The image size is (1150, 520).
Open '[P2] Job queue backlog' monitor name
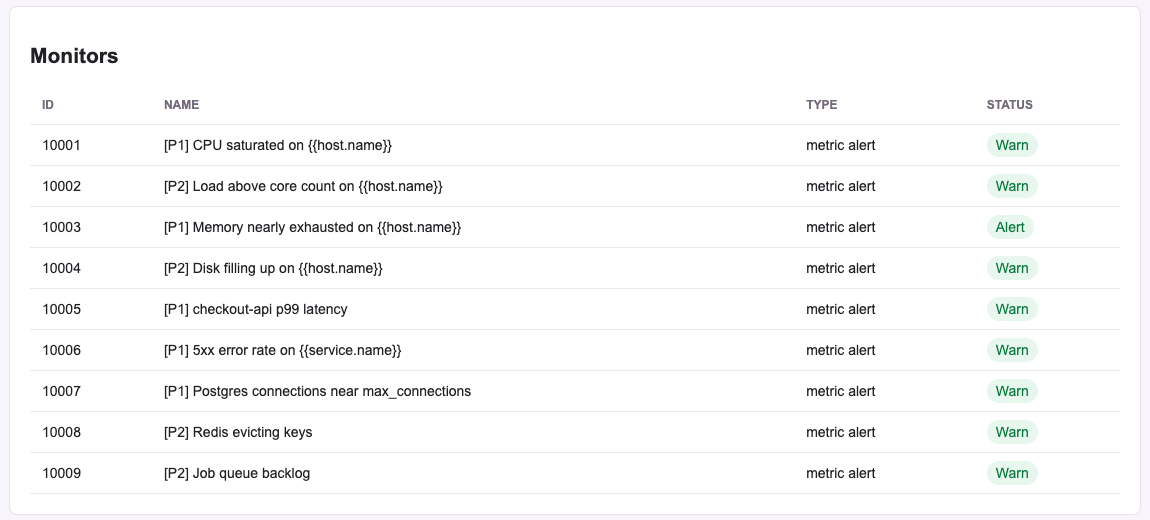pos(237,474)
